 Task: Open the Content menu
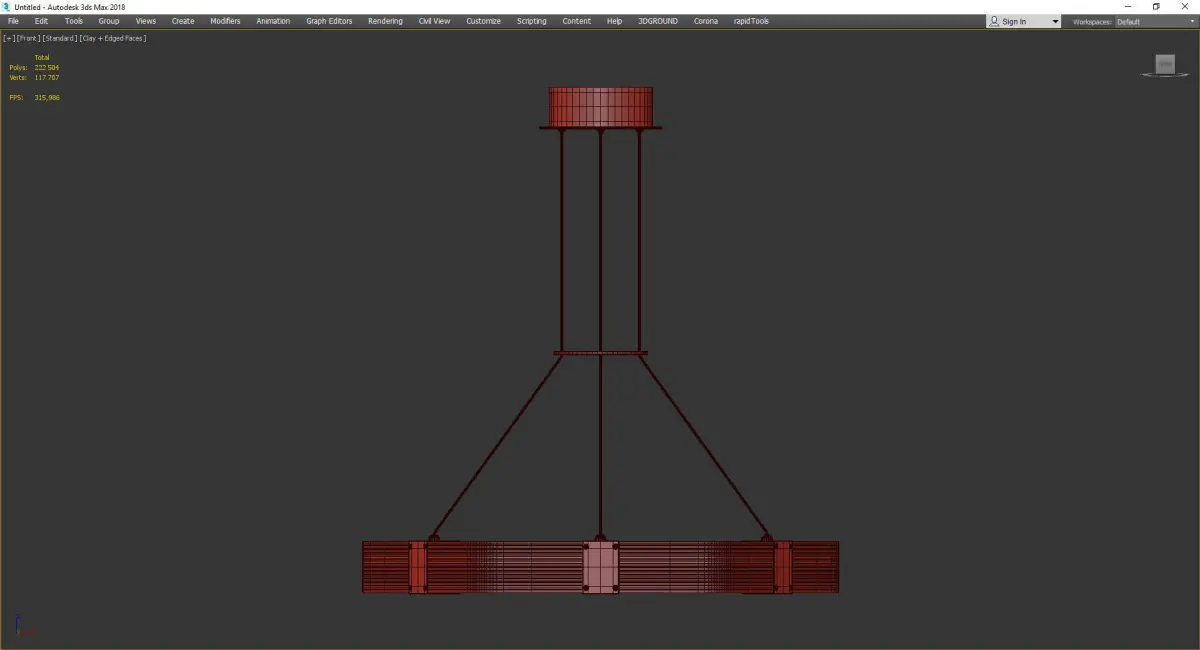pyautogui.click(x=576, y=21)
